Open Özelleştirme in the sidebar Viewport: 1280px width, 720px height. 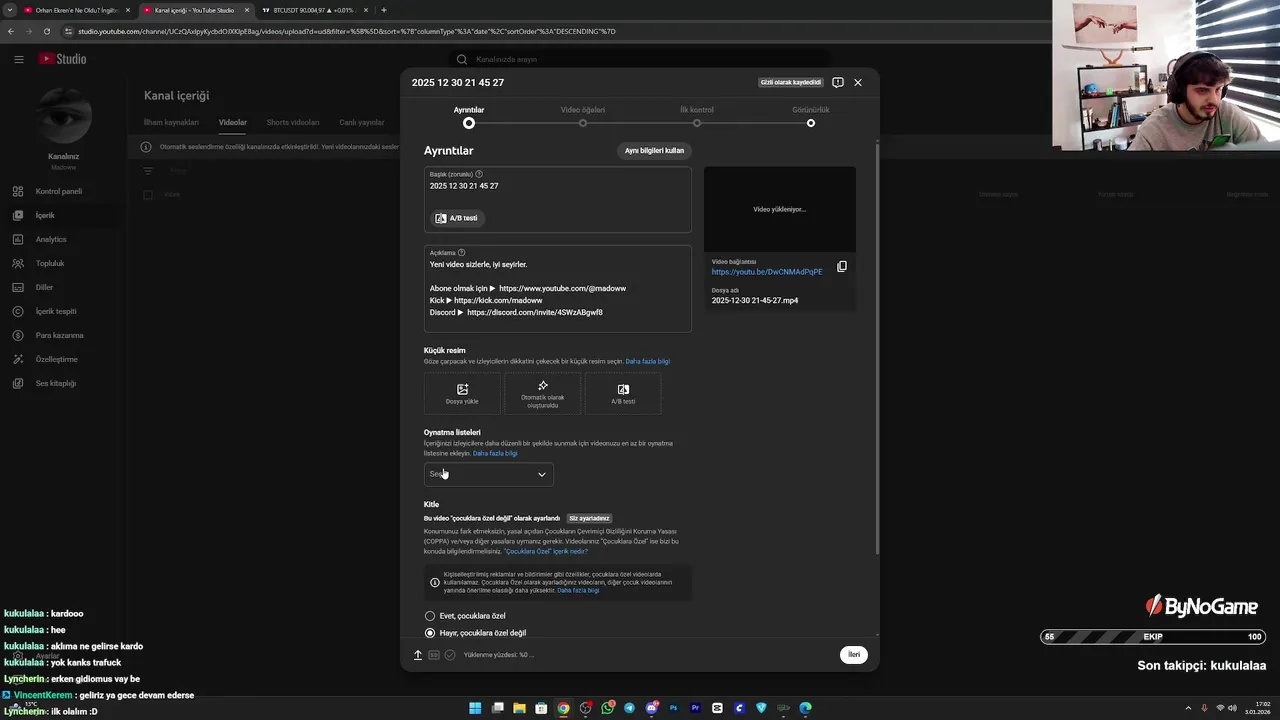60,359
